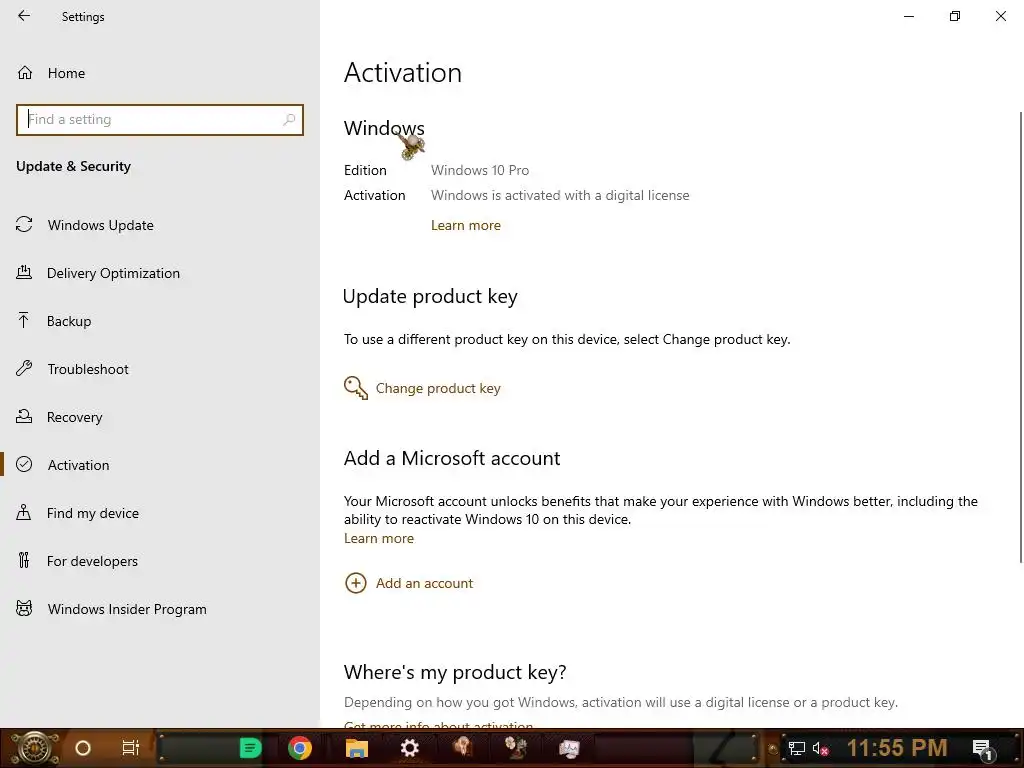
Task: Open green notes app on taskbar
Action: pyautogui.click(x=250, y=748)
